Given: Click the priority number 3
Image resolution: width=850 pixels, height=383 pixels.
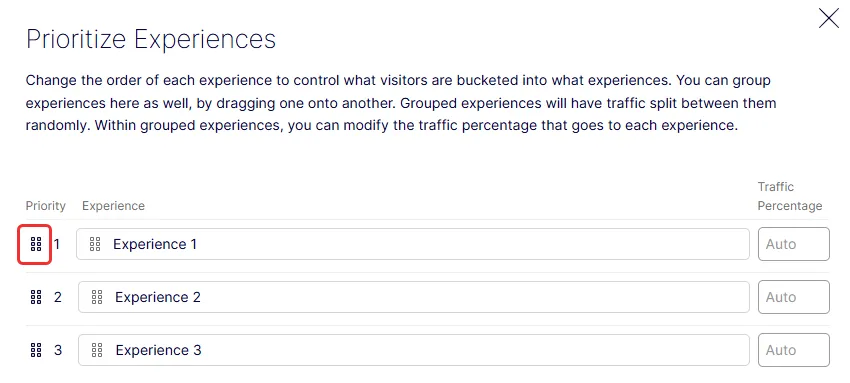Looking at the screenshot, I should coord(57,350).
